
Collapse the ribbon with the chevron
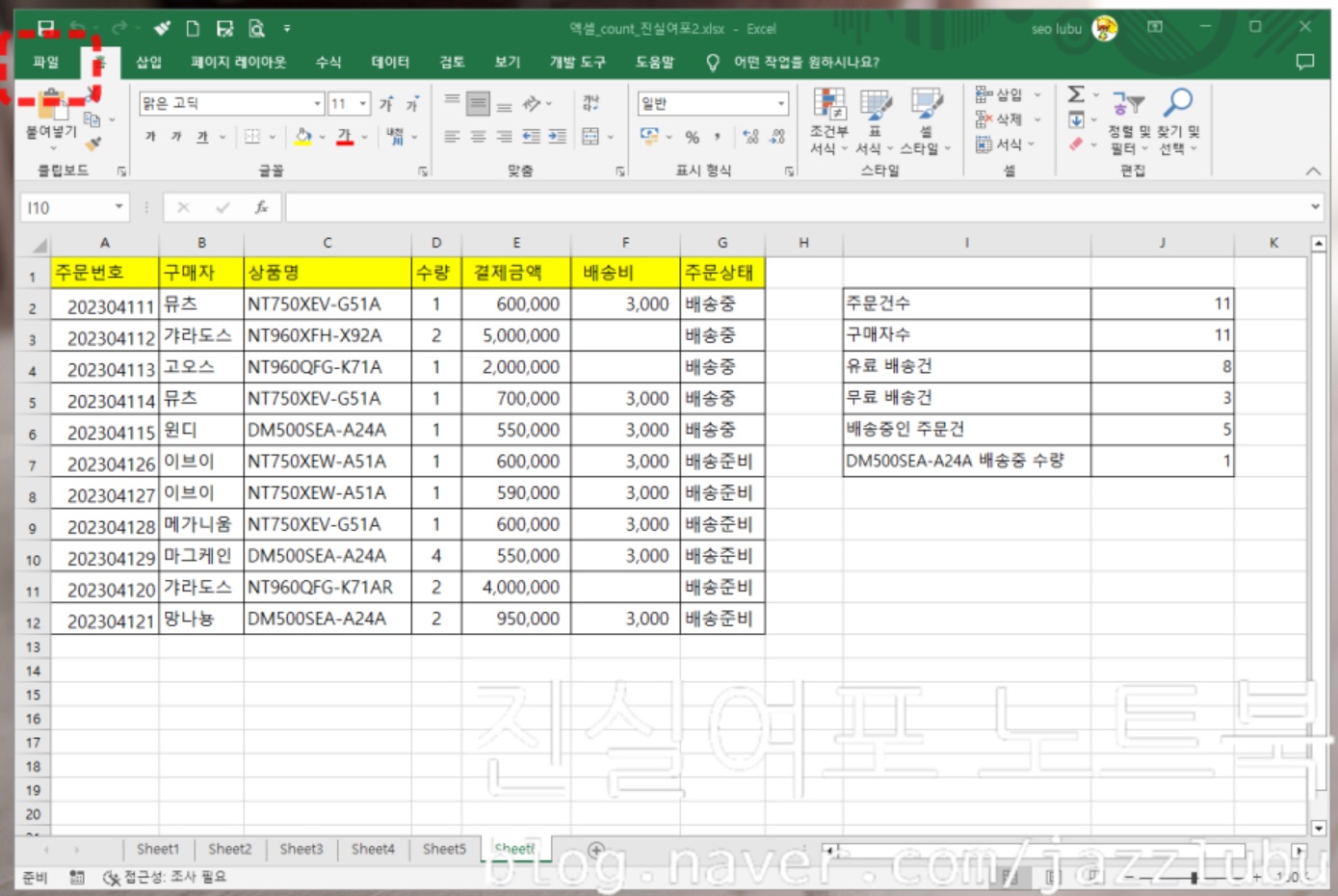pos(1313,171)
